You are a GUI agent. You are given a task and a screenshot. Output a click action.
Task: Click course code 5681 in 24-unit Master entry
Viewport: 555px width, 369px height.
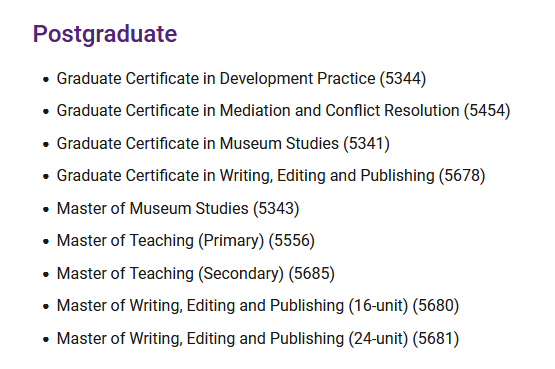[436, 339]
